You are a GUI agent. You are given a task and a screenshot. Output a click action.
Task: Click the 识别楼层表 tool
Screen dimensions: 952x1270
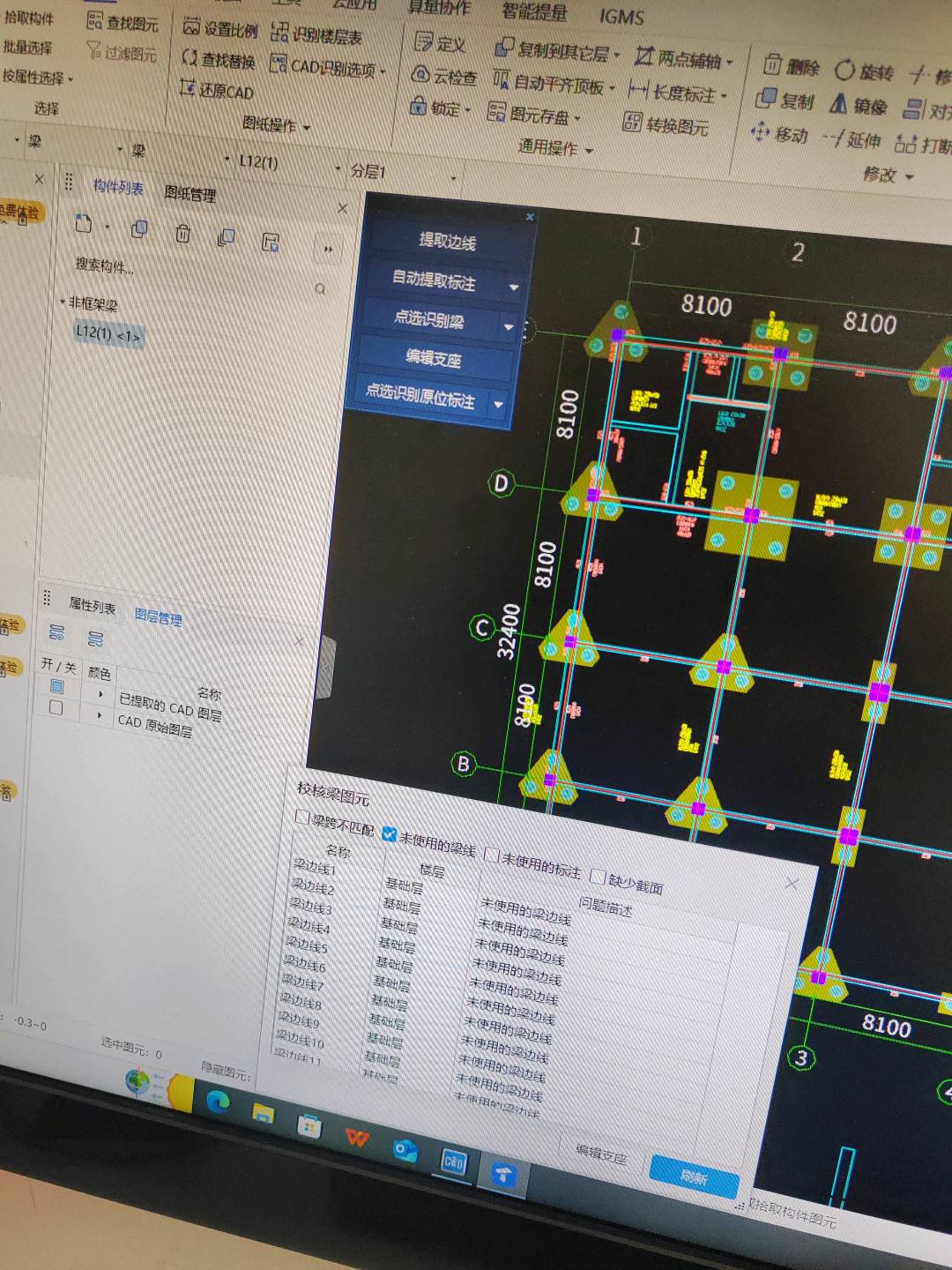click(316, 34)
